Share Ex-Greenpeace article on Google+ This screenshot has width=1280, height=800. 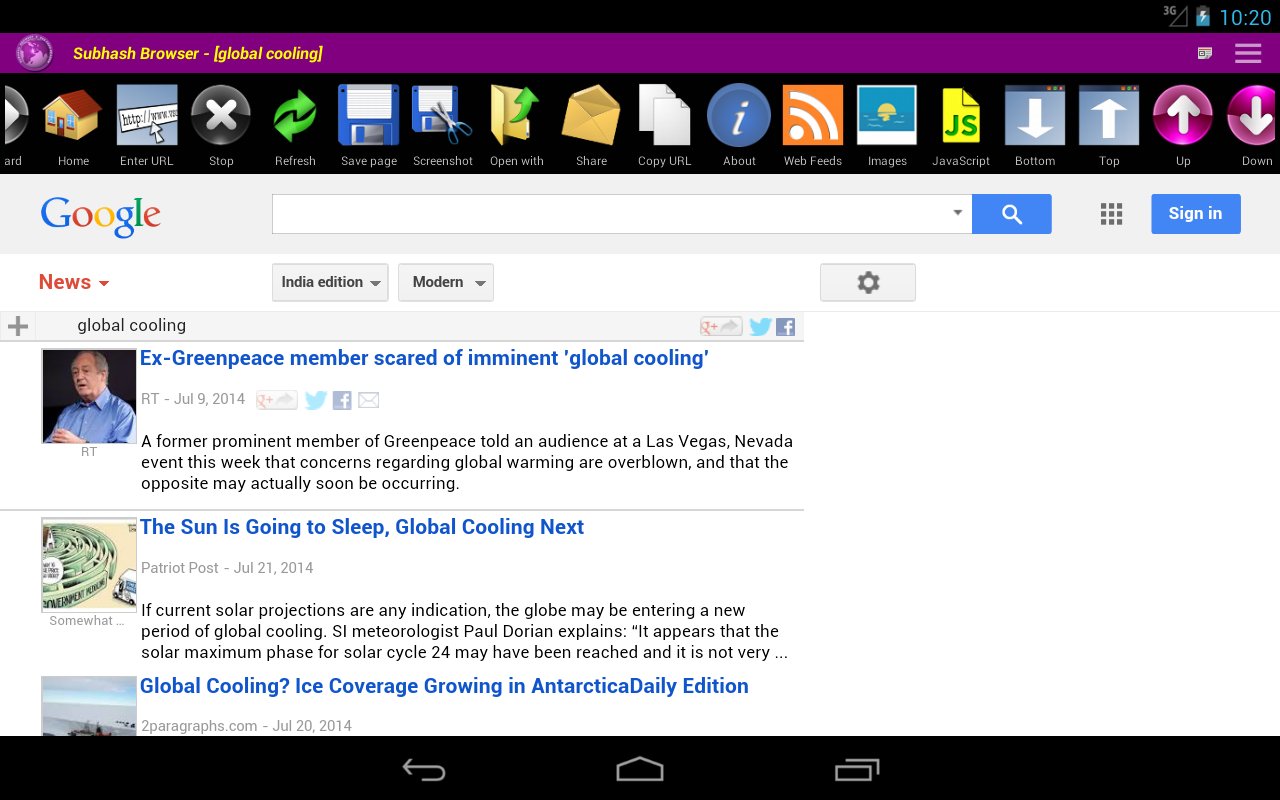click(x=276, y=400)
